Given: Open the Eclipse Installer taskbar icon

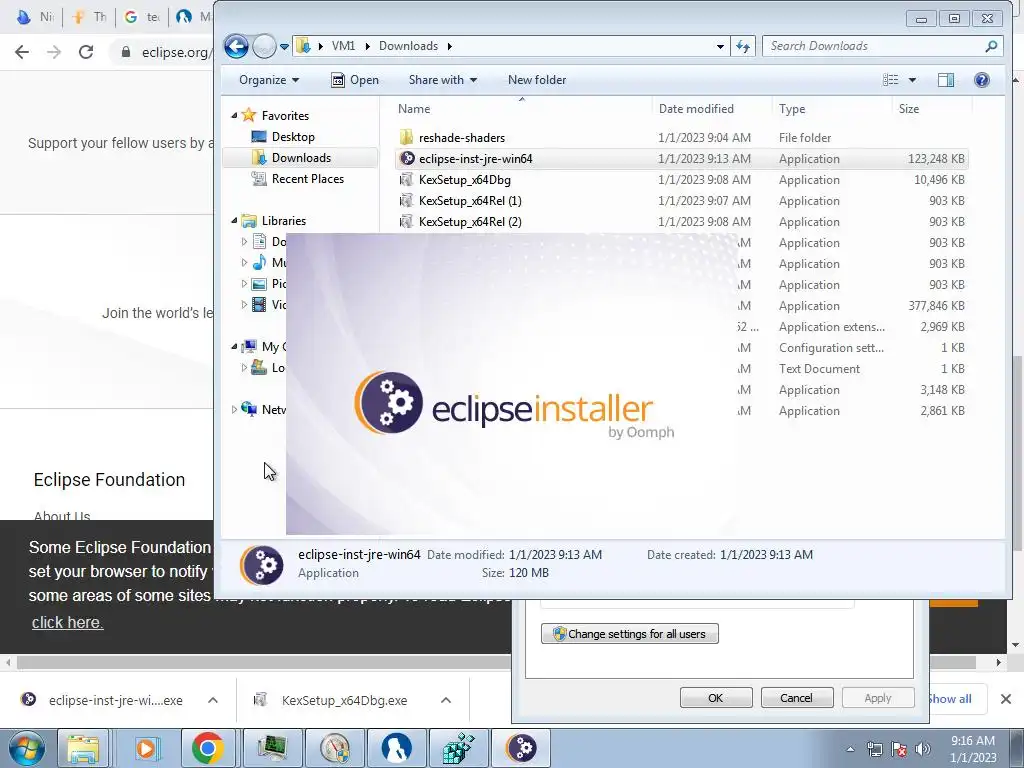Looking at the screenshot, I should [520, 748].
